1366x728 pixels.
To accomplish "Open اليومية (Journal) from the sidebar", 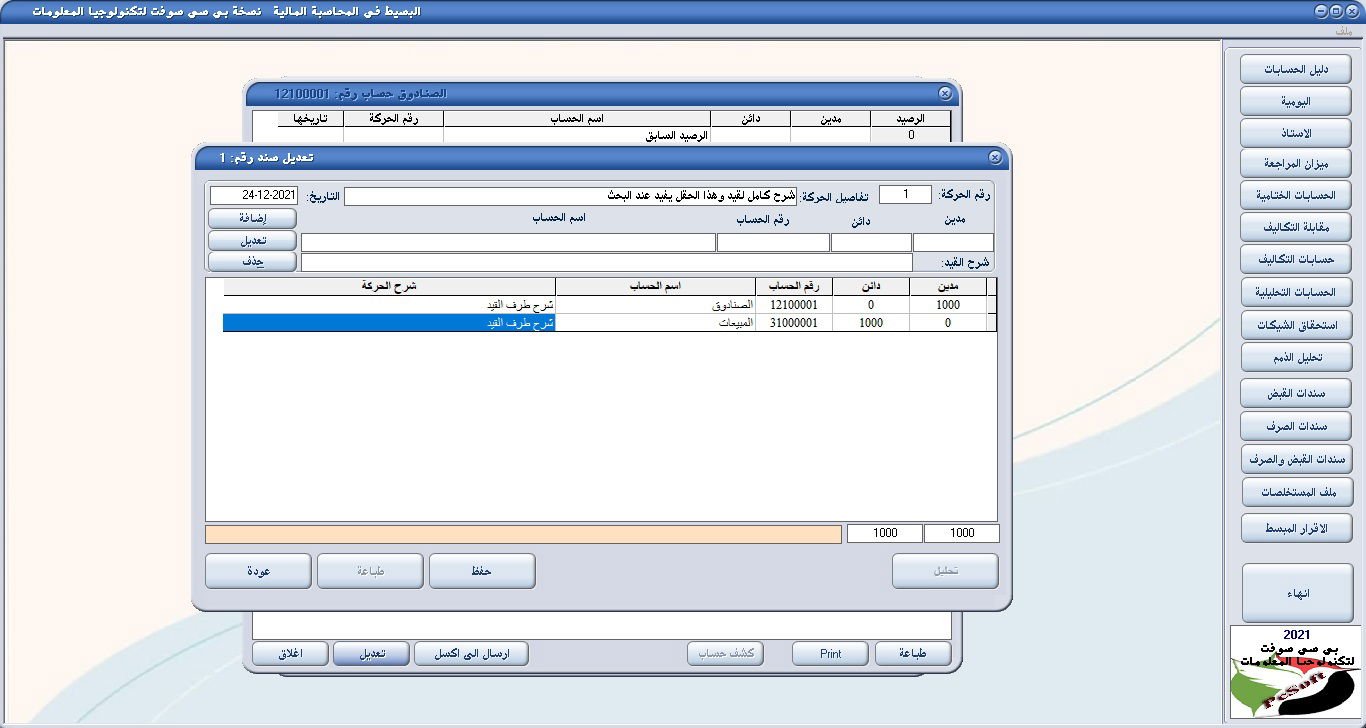I will 1295,100.
